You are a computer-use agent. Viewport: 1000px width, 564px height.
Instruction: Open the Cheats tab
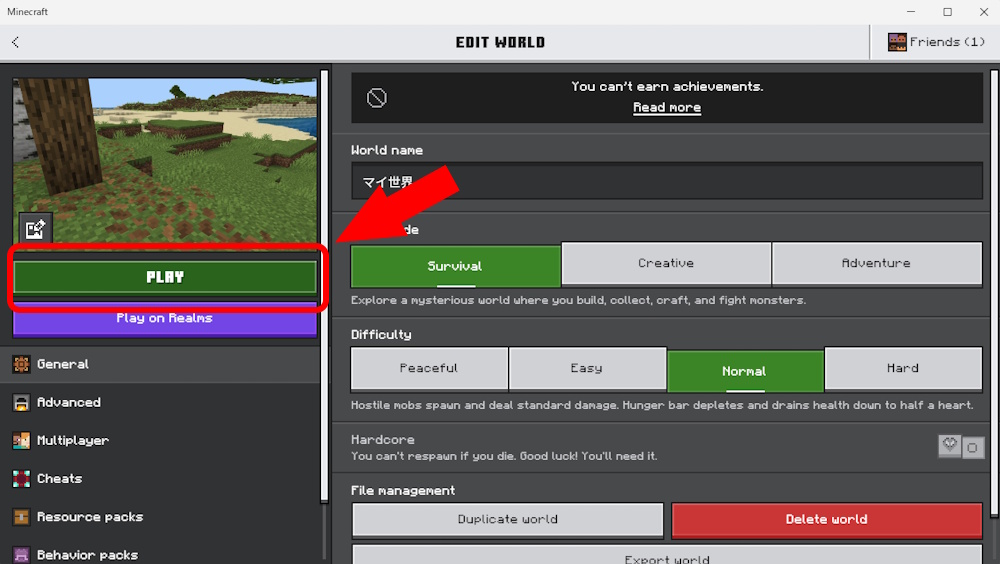[159, 479]
